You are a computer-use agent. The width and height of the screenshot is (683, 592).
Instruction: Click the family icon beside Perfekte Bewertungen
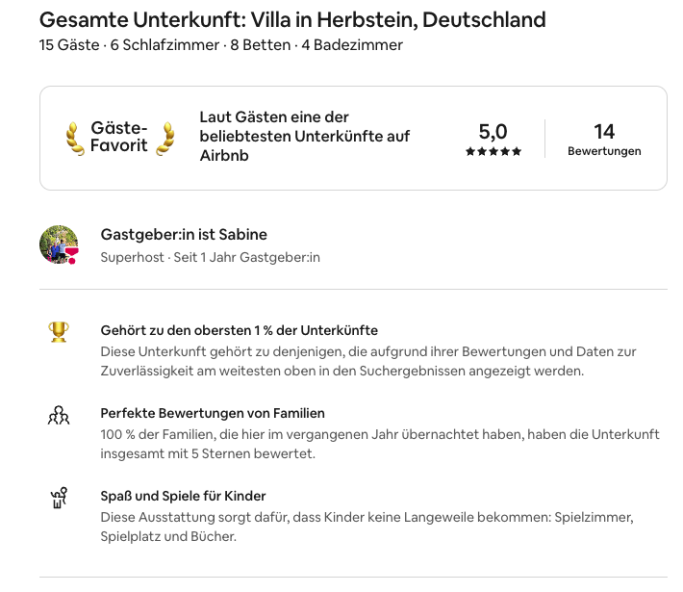[59, 414]
